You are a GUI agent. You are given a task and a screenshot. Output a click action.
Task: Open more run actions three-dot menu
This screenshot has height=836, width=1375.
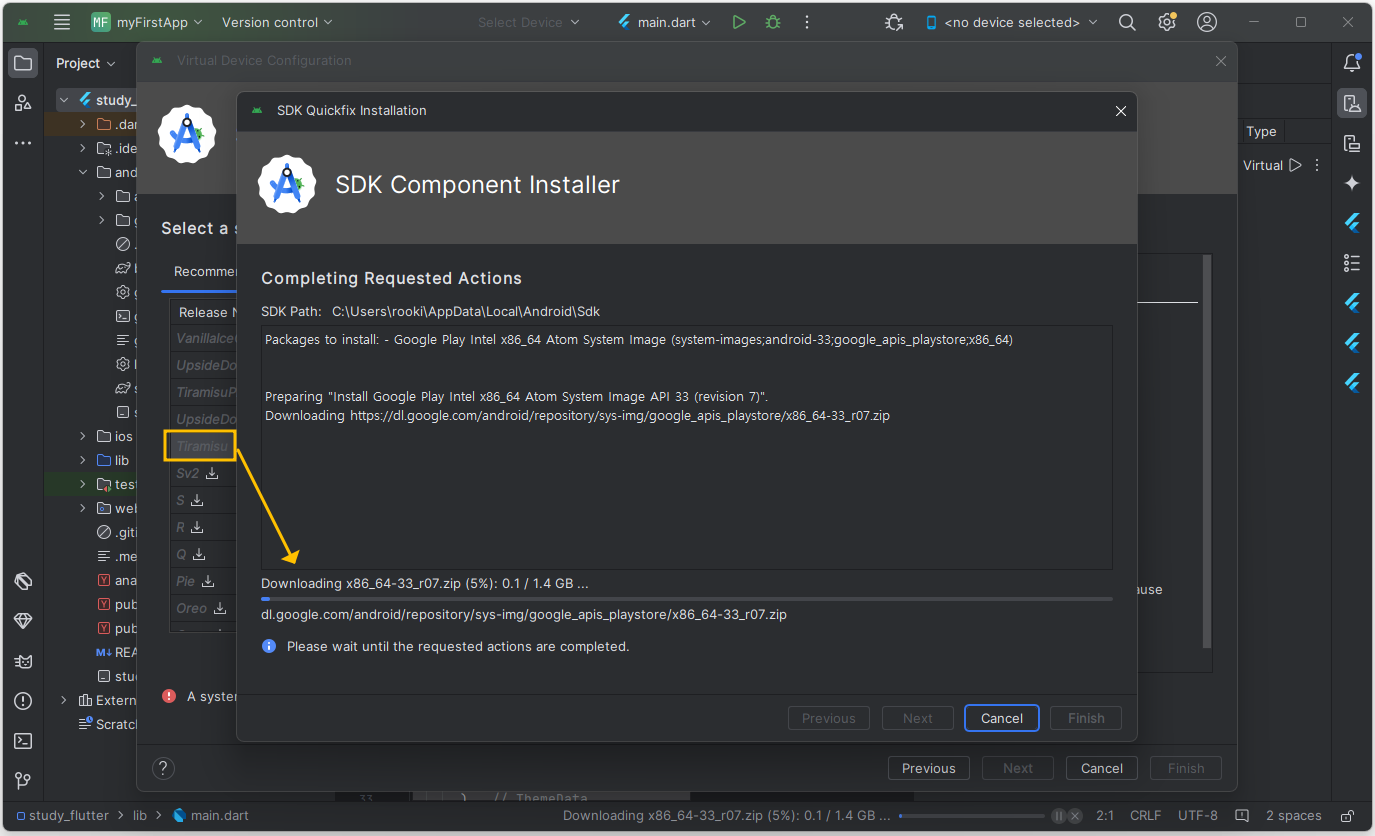(x=807, y=22)
